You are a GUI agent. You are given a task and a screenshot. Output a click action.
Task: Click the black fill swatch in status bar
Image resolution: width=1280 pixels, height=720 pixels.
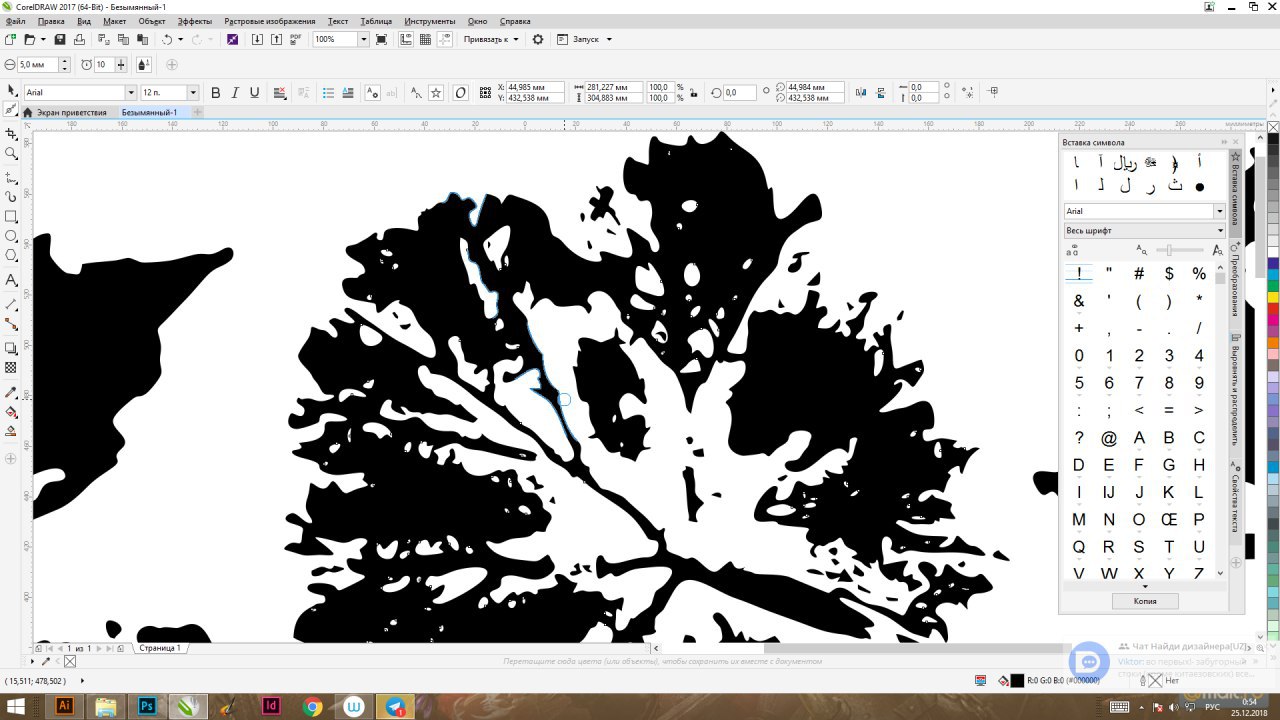1017,680
